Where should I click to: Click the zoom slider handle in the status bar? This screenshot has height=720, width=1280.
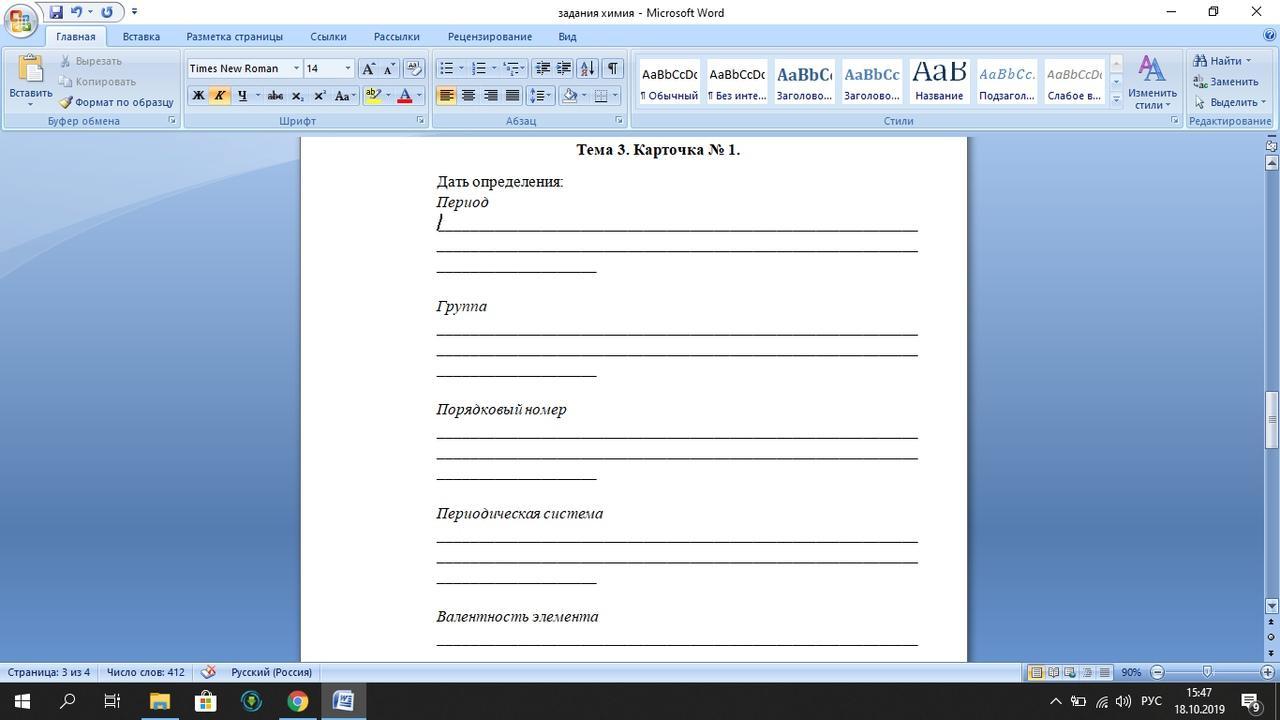(1207, 672)
